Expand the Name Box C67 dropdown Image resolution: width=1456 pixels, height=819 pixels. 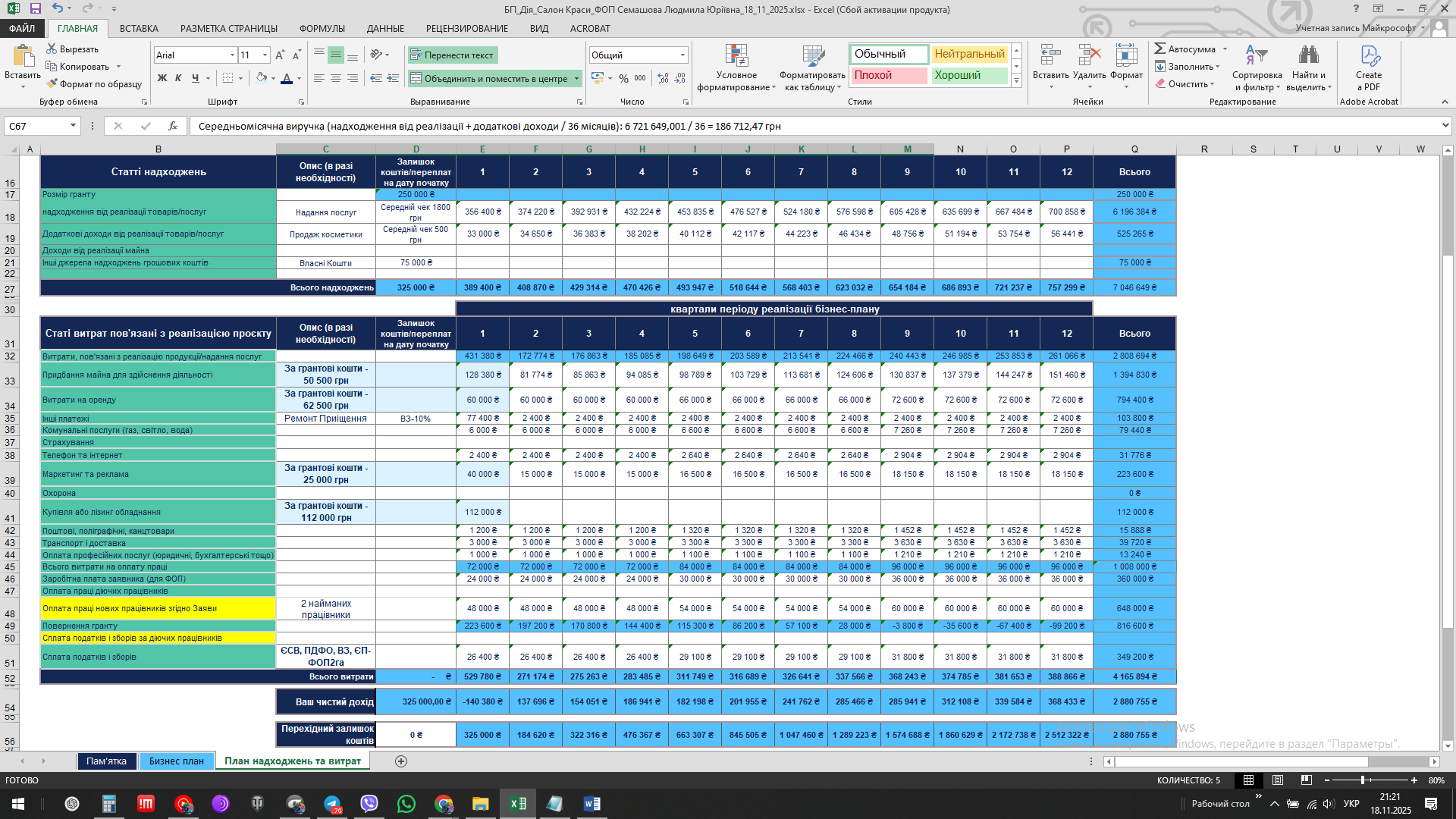73,126
